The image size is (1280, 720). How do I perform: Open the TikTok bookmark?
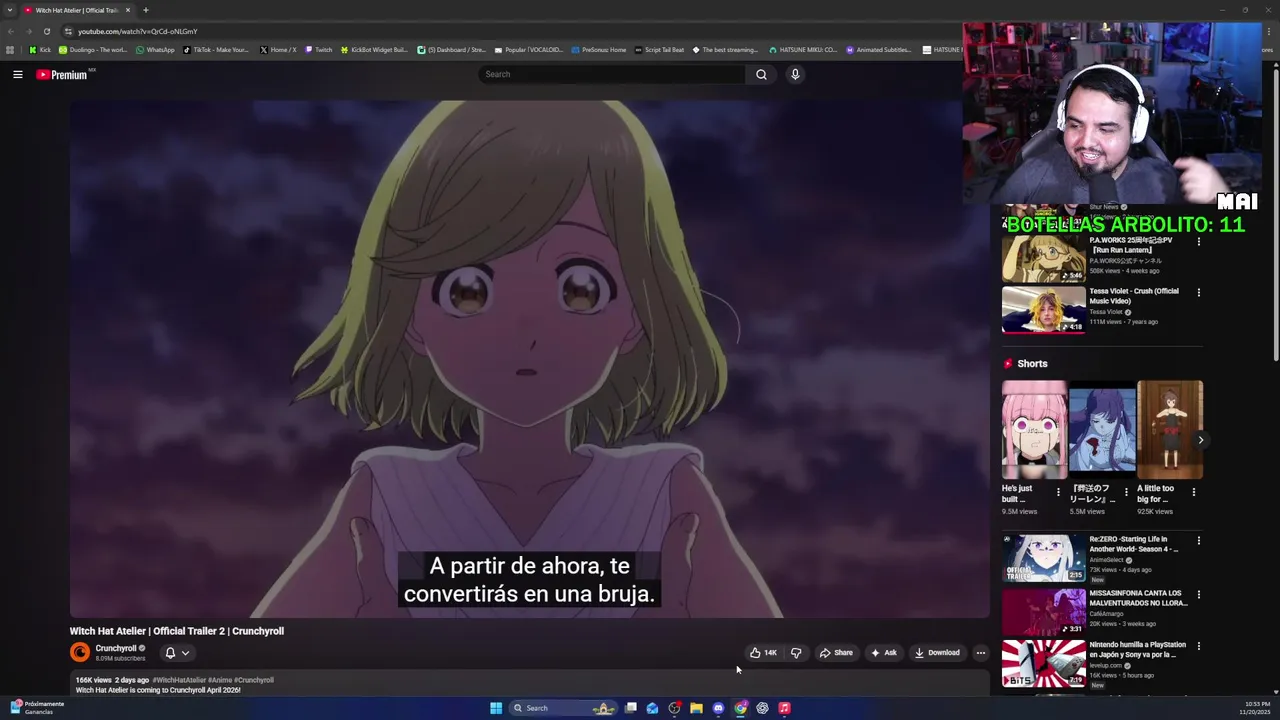click(x=216, y=49)
